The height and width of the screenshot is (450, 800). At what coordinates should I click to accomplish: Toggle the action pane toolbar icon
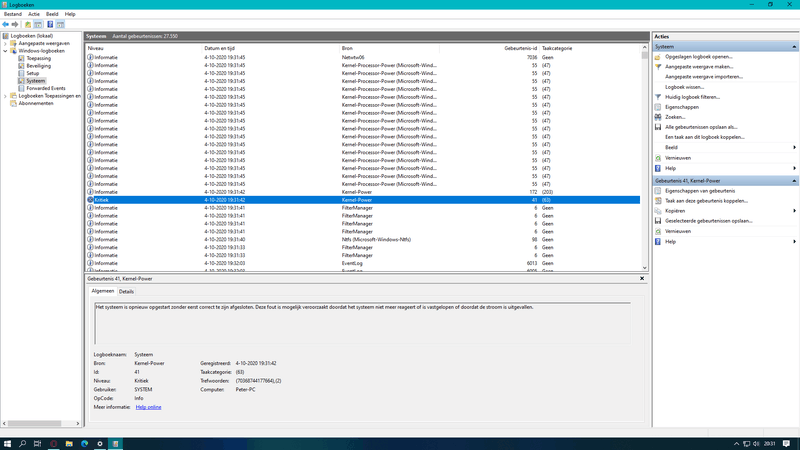pyautogui.click(x=60, y=24)
